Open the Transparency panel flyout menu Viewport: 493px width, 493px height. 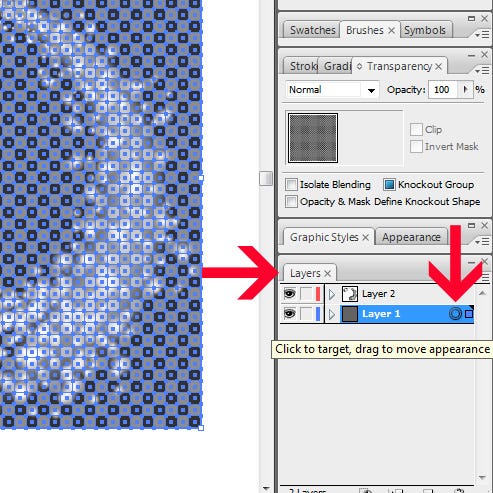click(482, 70)
